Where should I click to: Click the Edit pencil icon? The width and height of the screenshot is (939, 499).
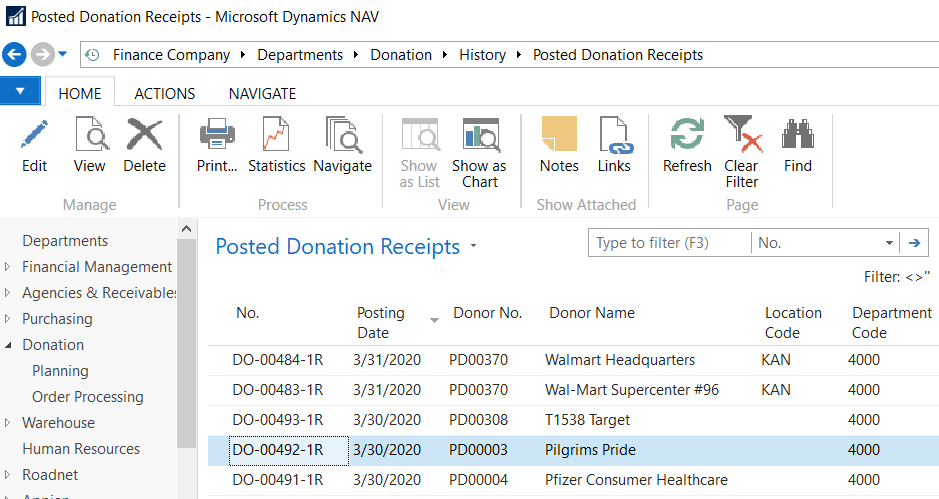click(x=34, y=134)
